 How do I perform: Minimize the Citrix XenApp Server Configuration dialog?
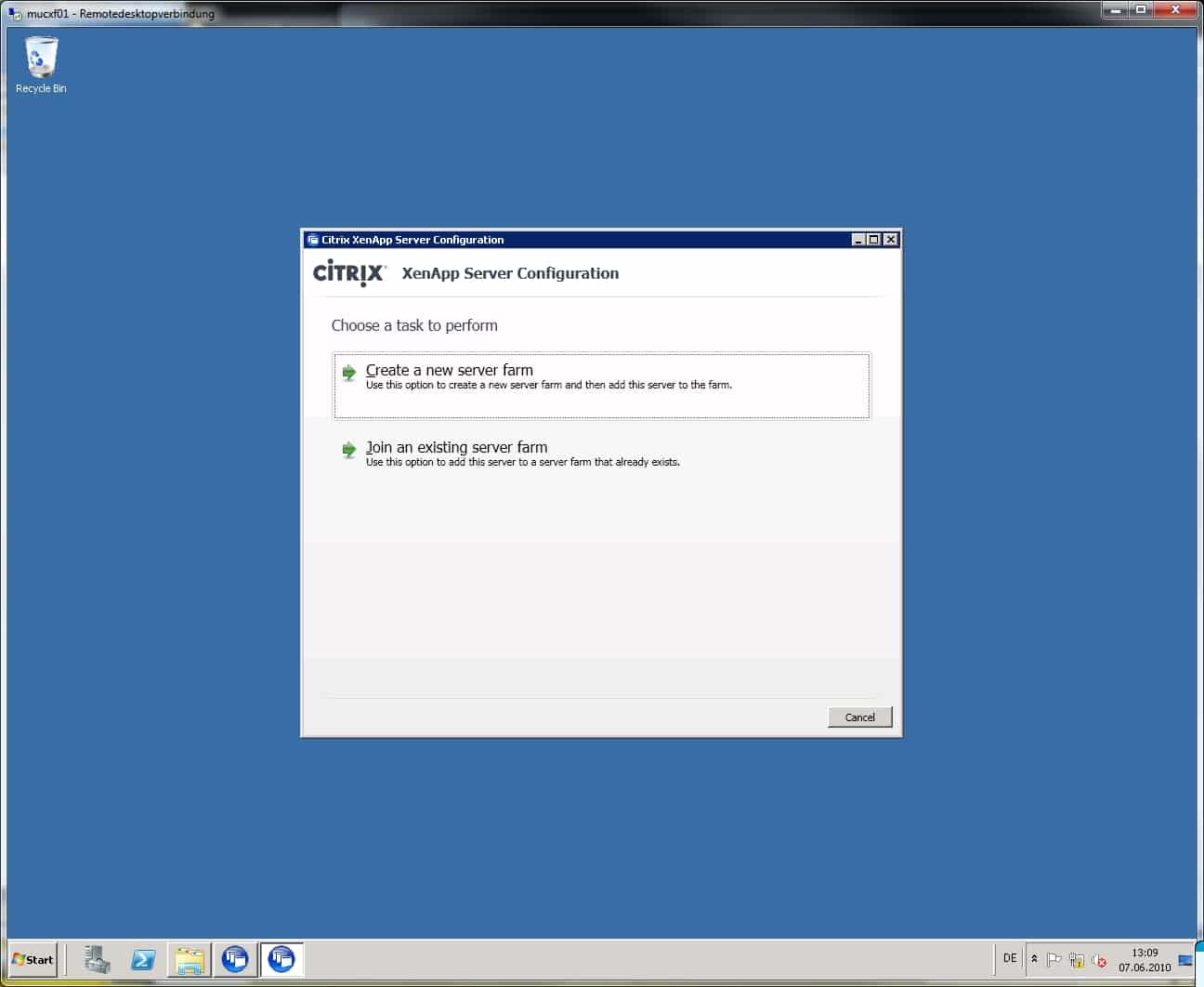[858, 240]
